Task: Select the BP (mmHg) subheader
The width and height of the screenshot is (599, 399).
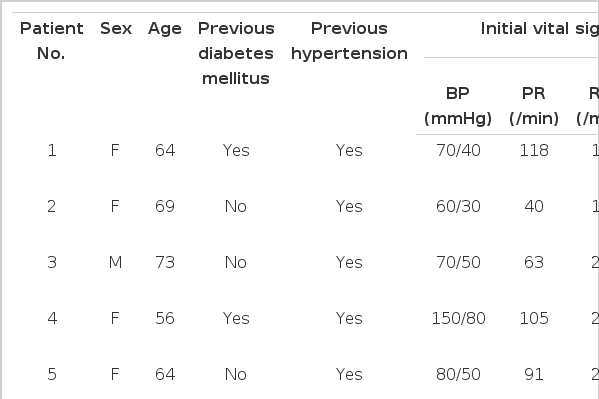Action: point(458,106)
